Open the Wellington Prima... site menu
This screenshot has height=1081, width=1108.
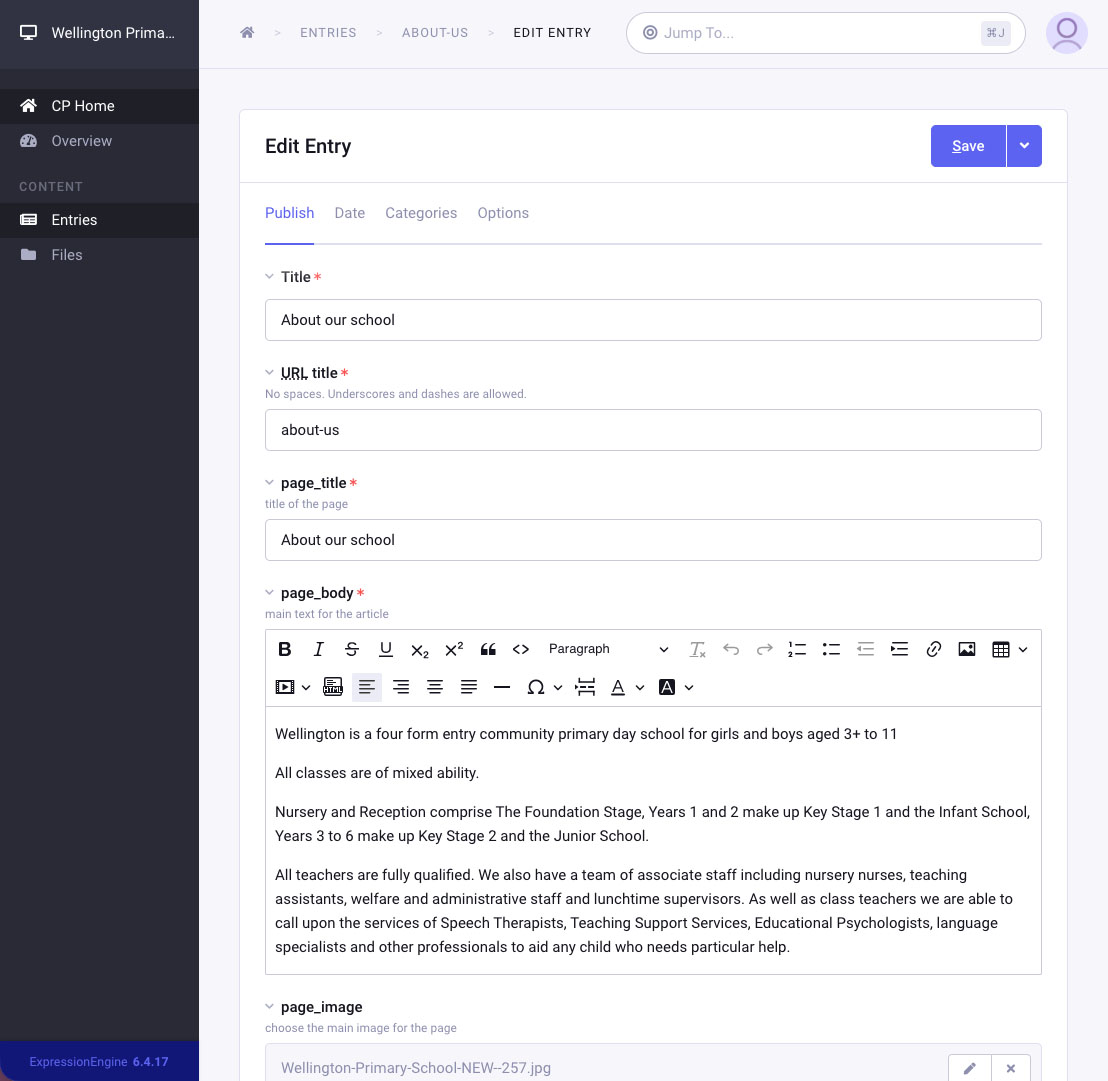point(99,33)
